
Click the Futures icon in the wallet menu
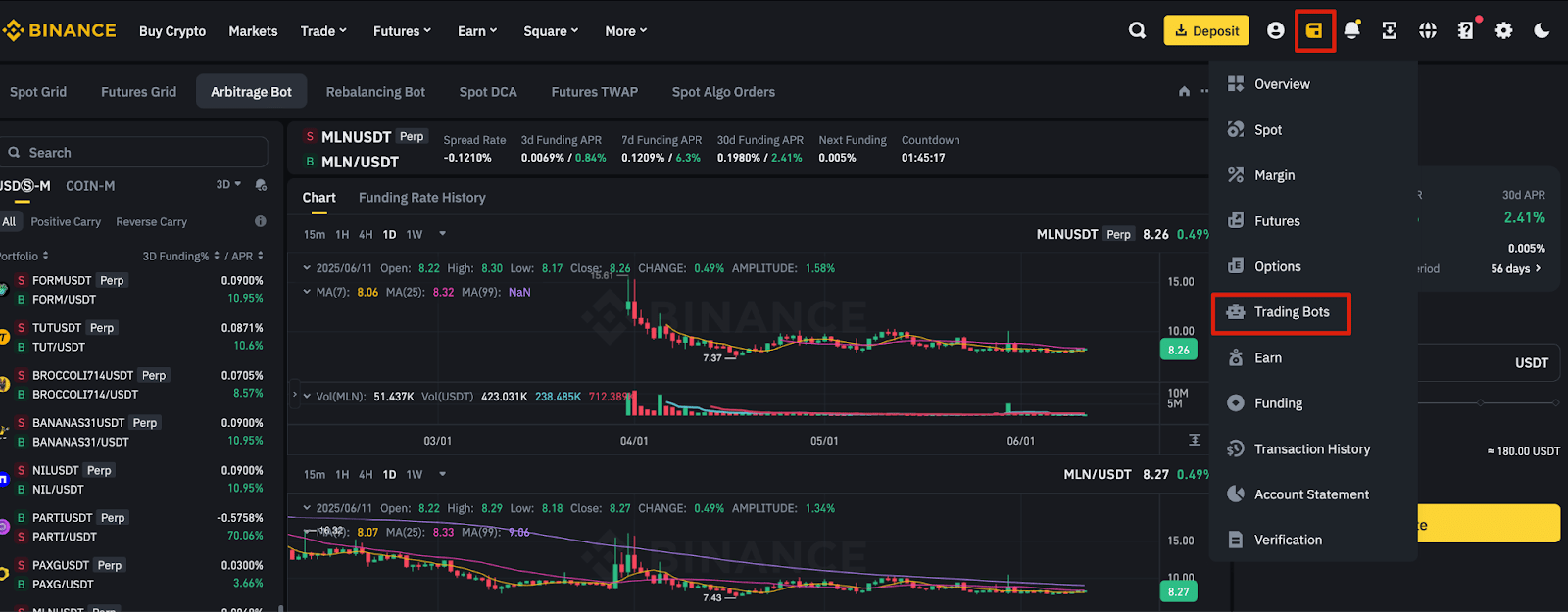tap(1236, 220)
